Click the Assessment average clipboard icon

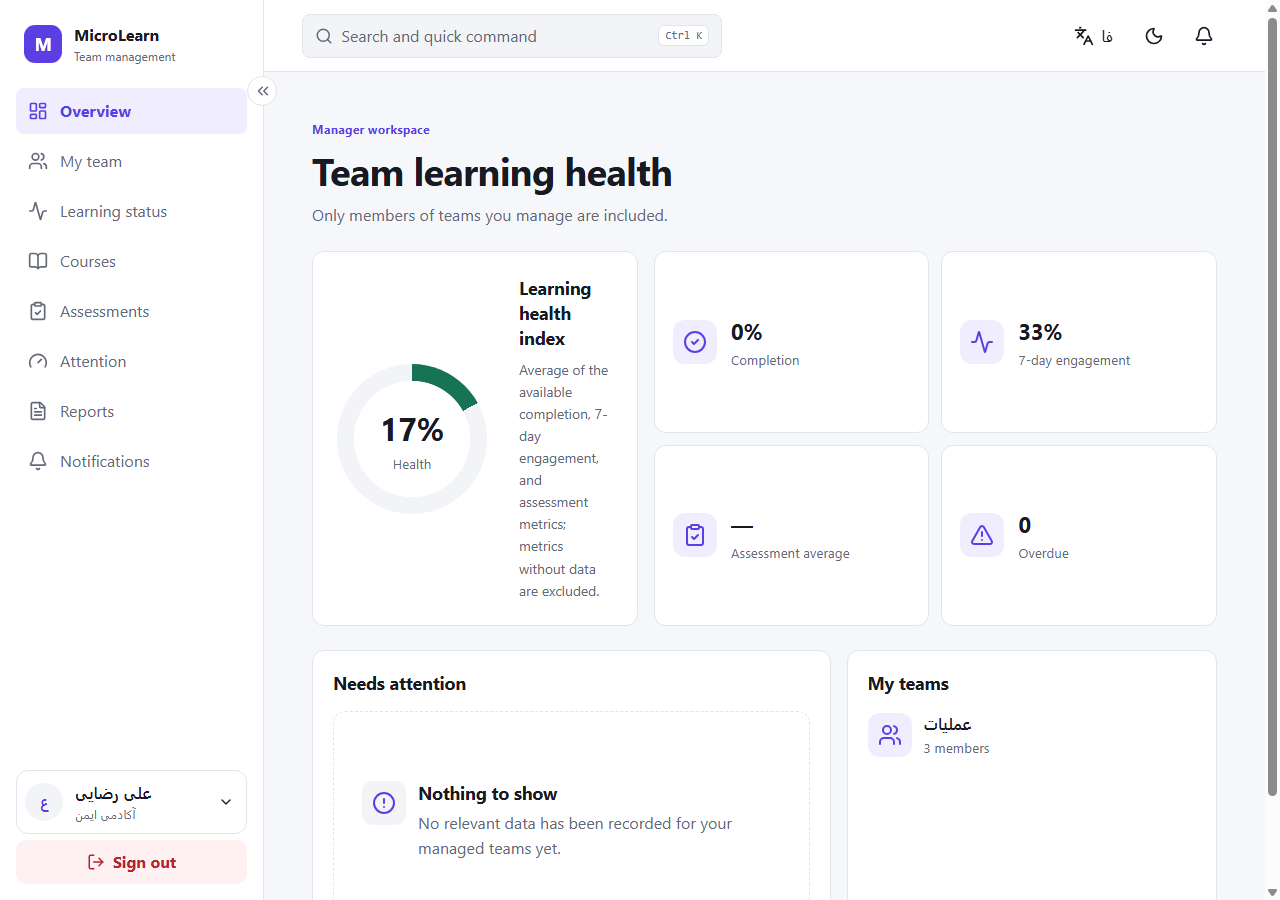click(695, 535)
